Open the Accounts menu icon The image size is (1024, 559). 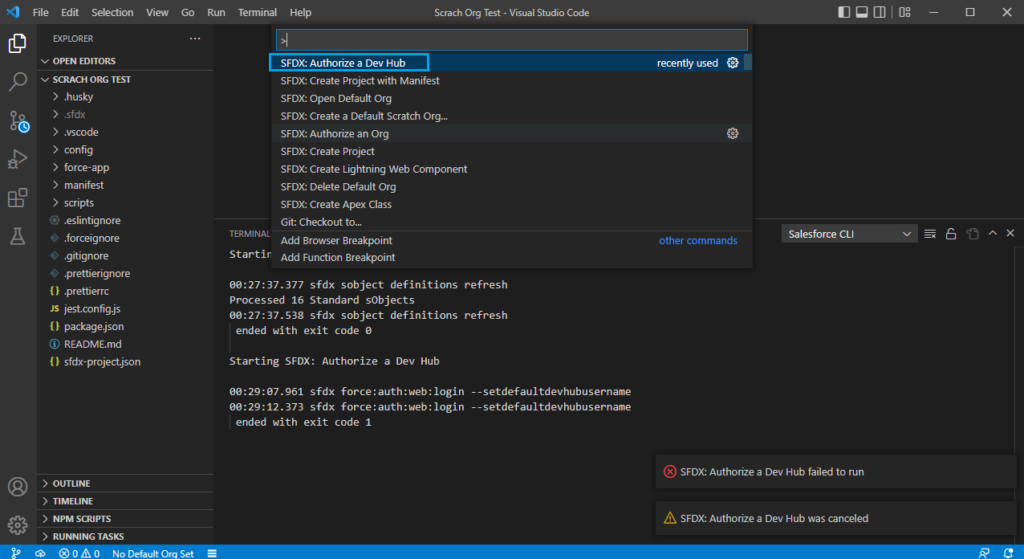click(18, 487)
